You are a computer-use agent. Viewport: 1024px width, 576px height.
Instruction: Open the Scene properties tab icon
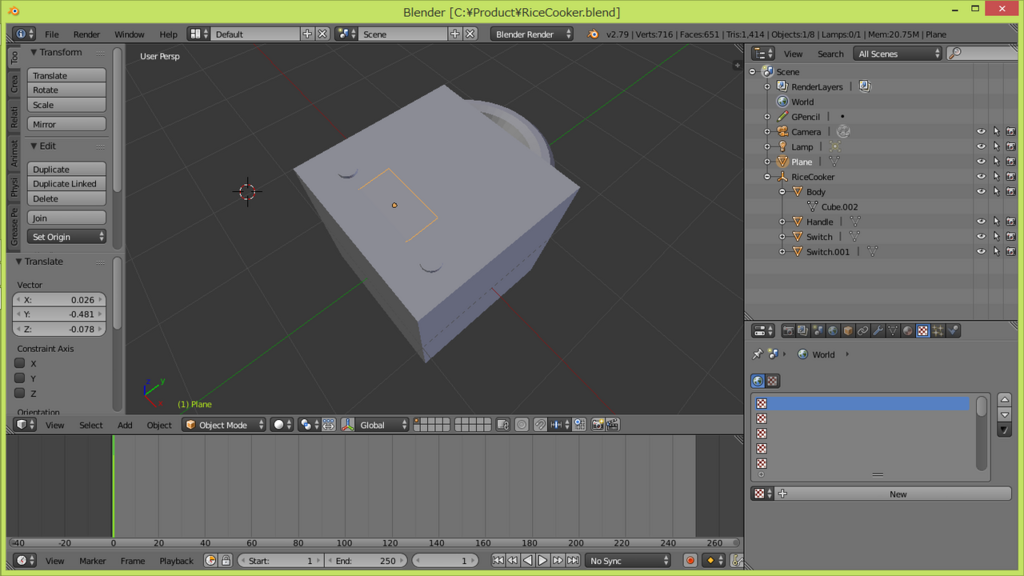point(818,331)
